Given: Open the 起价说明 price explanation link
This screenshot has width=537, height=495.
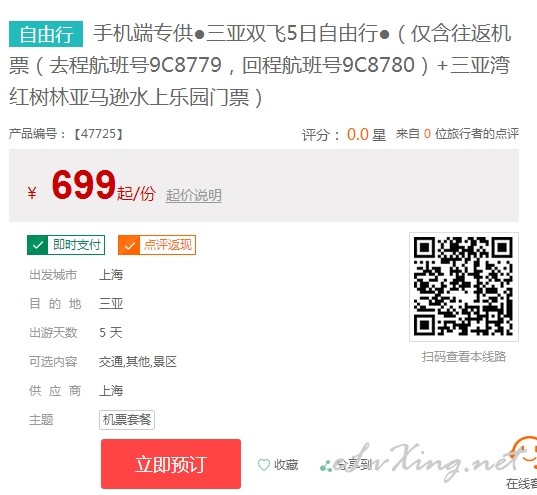Looking at the screenshot, I should (193, 195).
